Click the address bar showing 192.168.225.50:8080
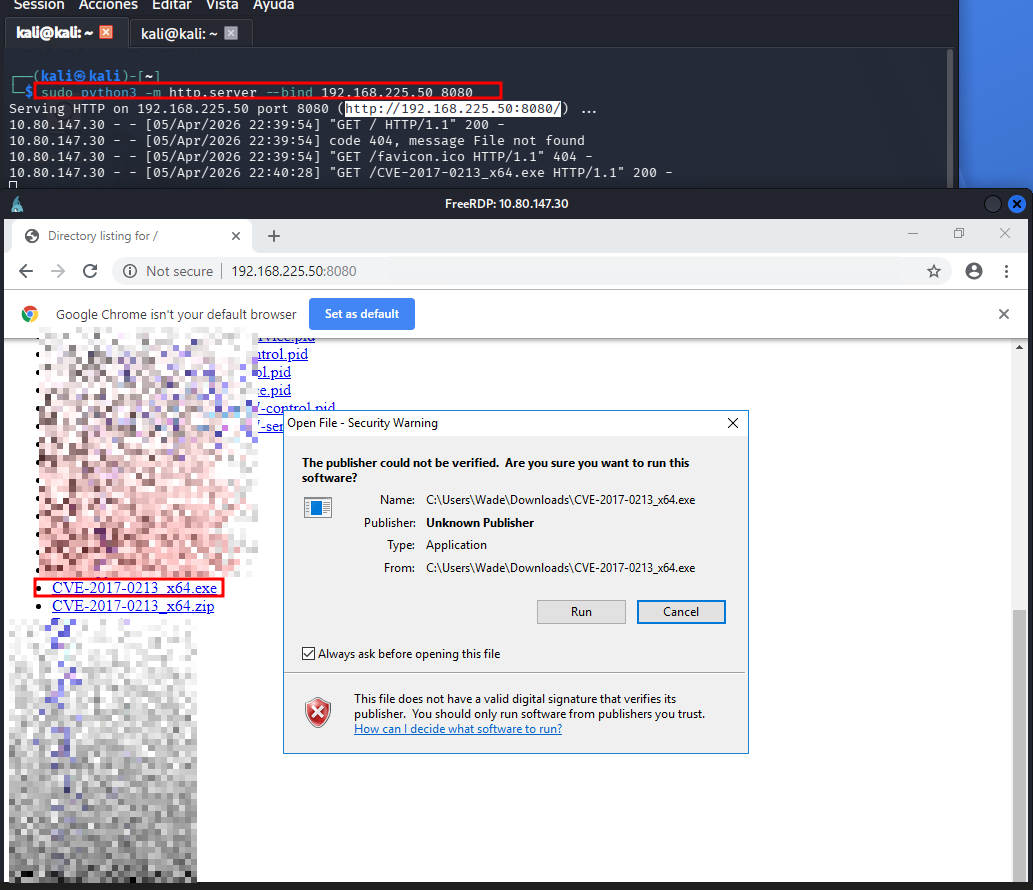Image resolution: width=1033 pixels, height=890 pixels. 500,271
